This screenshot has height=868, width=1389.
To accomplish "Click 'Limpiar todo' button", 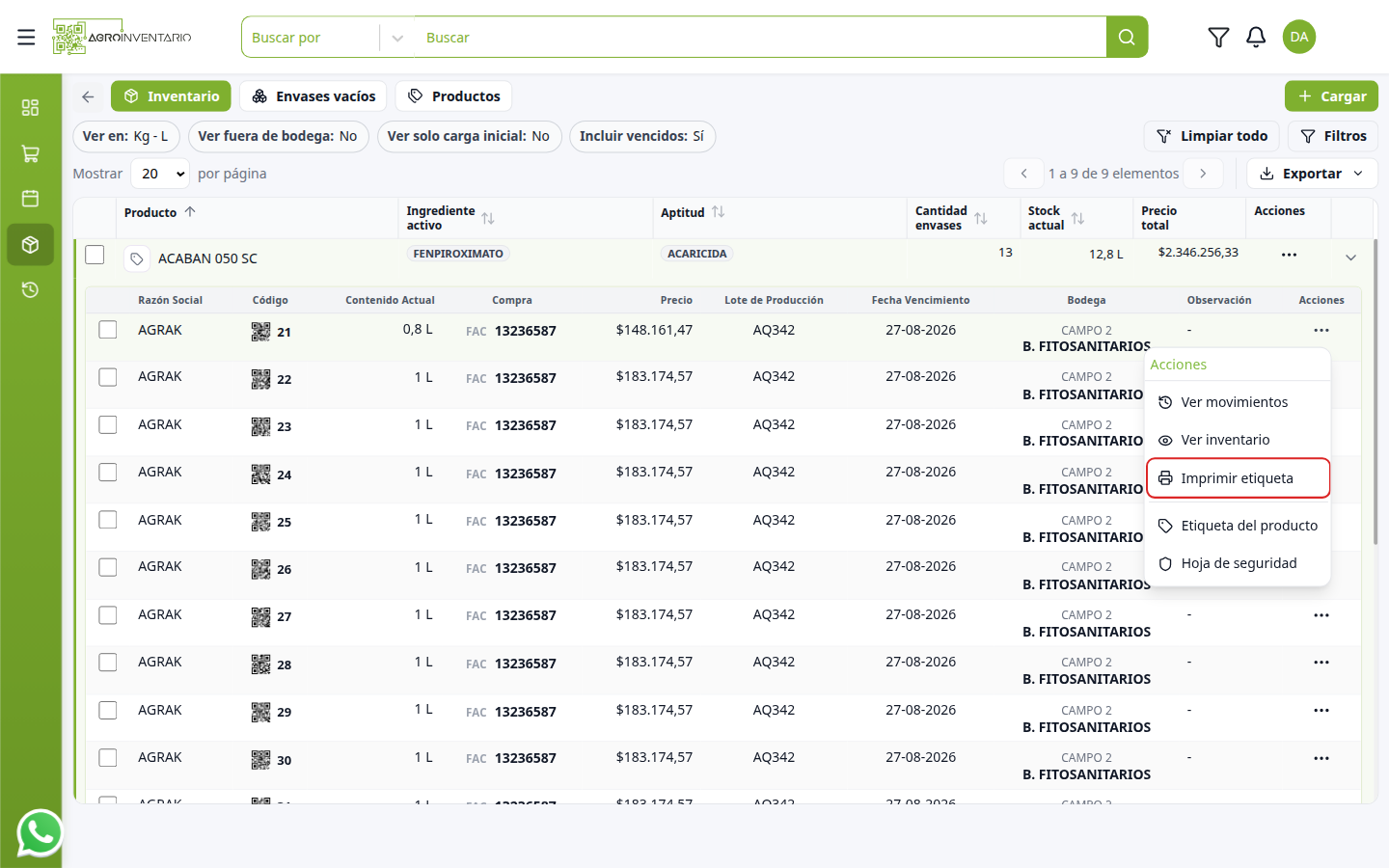I will pyautogui.click(x=1212, y=136).
